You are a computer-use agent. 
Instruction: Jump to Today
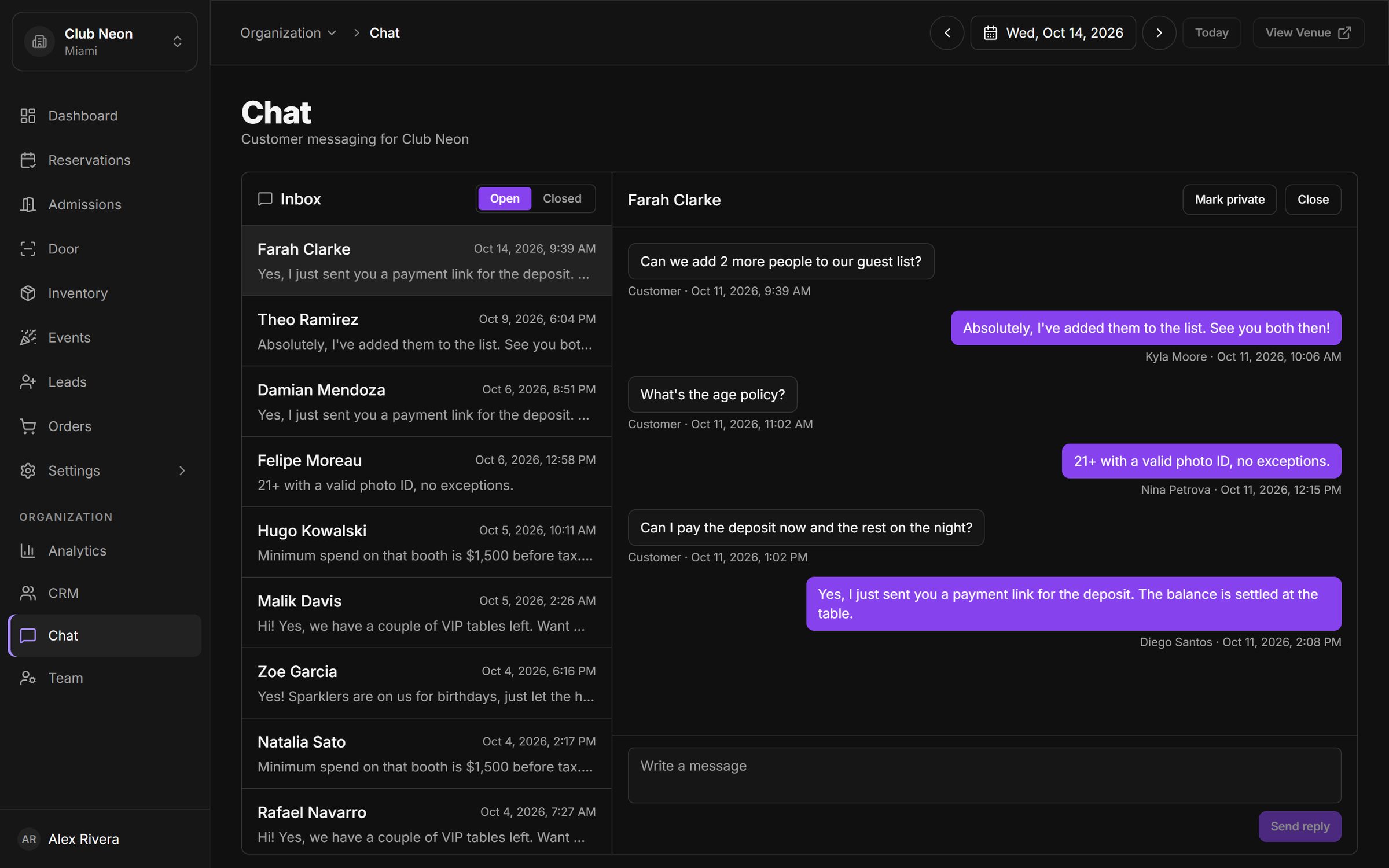[1211, 33]
